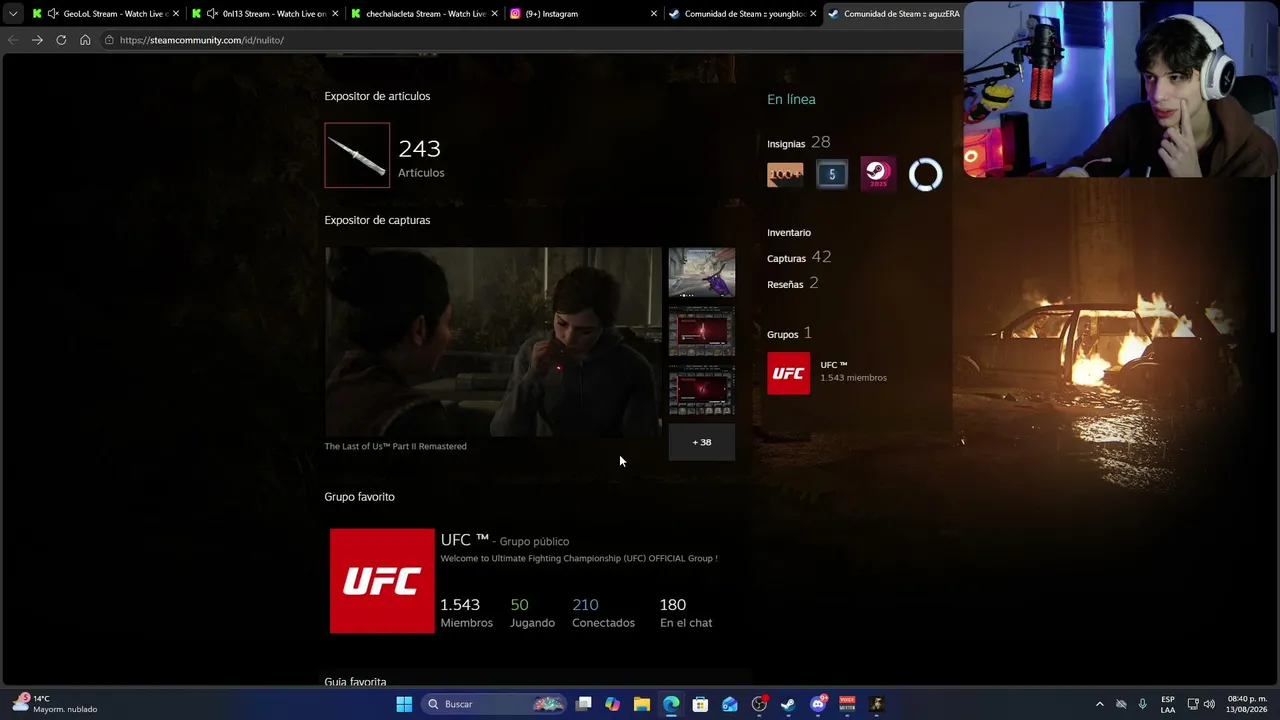This screenshot has height=720, width=1280.
Task: Click the 50 Jugando stat
Action: click(532, 612)
